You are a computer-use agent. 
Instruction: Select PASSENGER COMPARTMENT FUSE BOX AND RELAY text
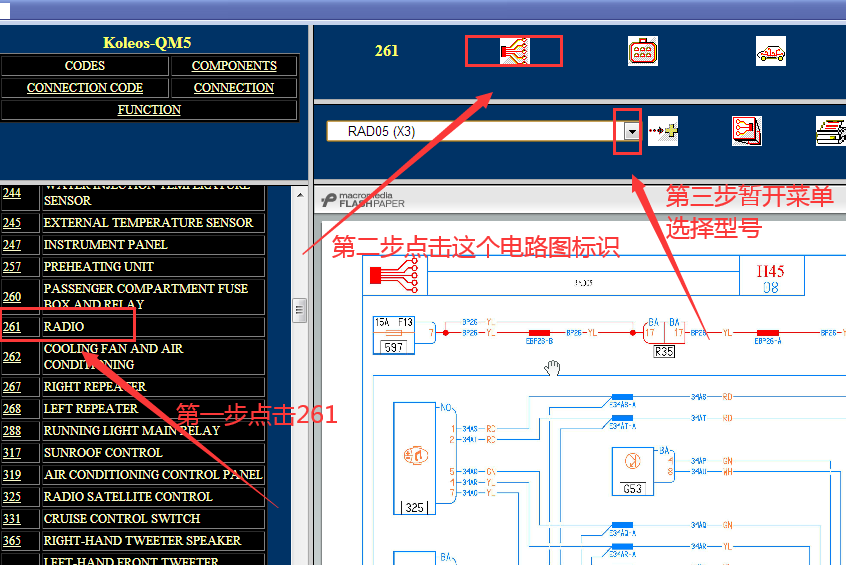[x=146, y=296]
